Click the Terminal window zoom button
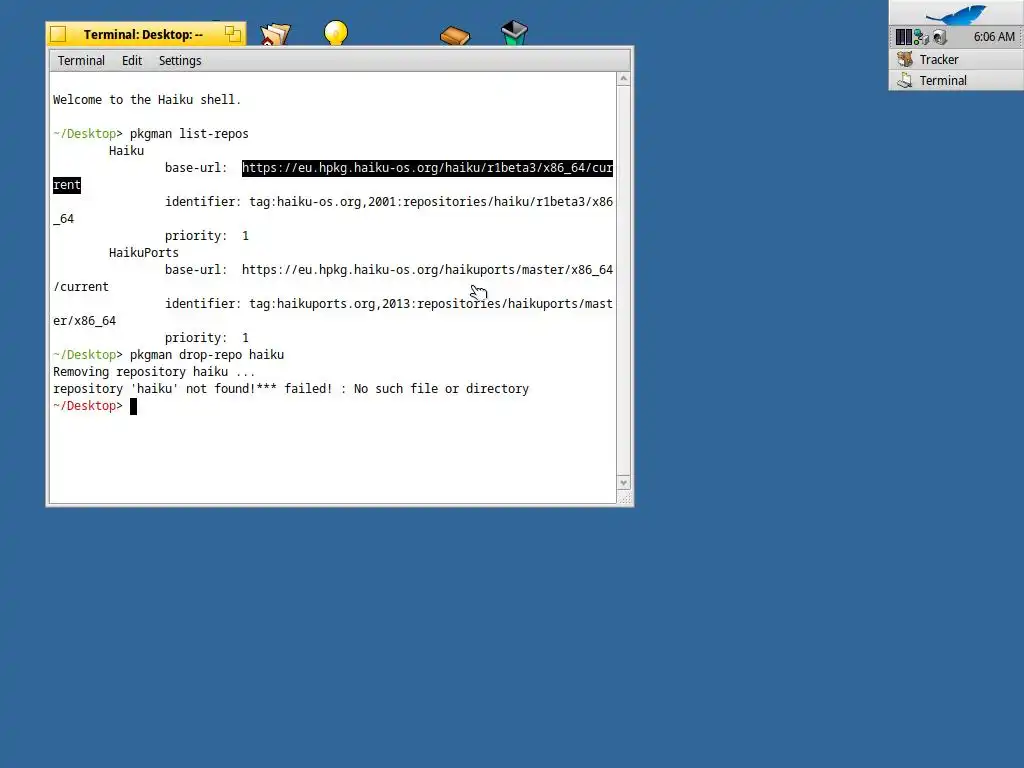Viewport: 1024px width, 768px height. tap(232, 34)
